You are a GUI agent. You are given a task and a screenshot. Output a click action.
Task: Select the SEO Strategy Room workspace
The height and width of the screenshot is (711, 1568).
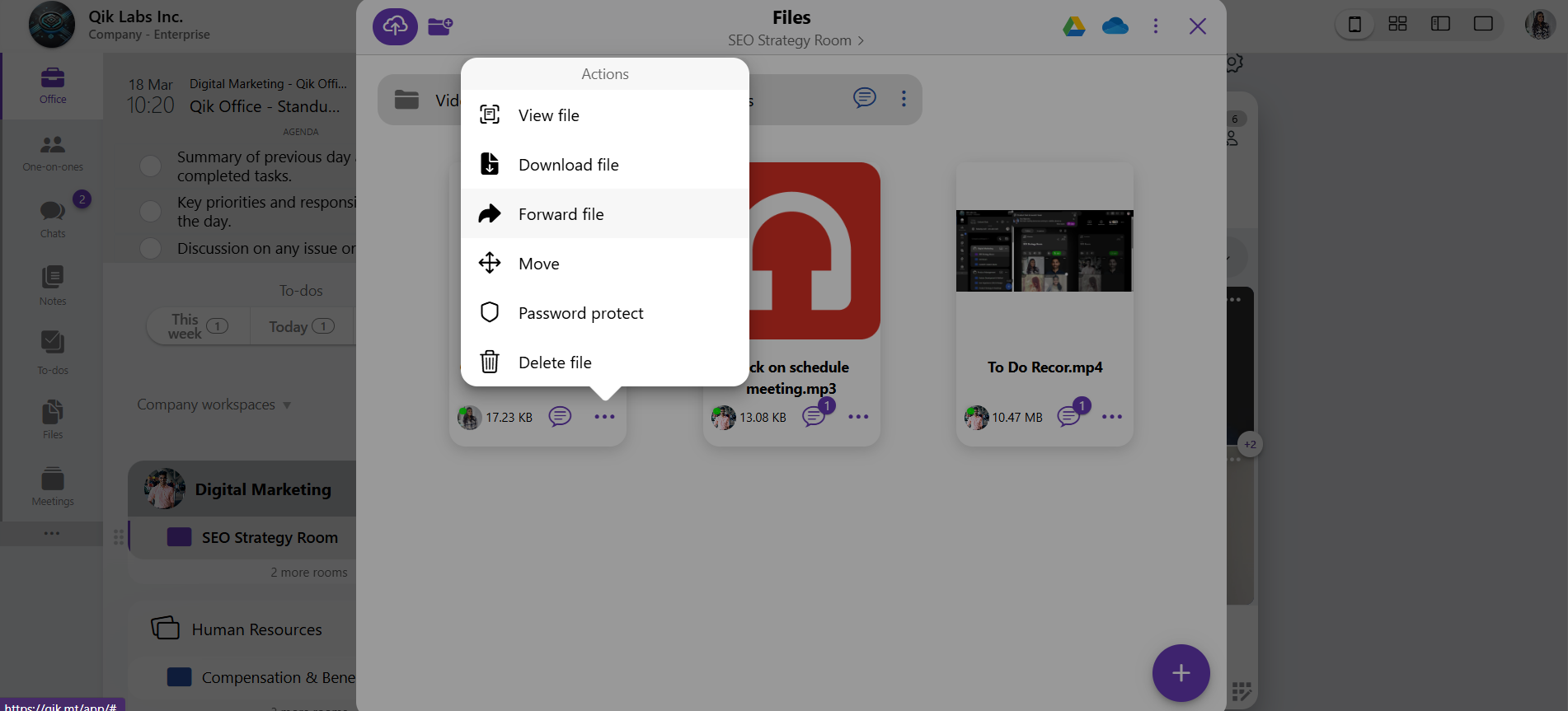pos(269,538)
